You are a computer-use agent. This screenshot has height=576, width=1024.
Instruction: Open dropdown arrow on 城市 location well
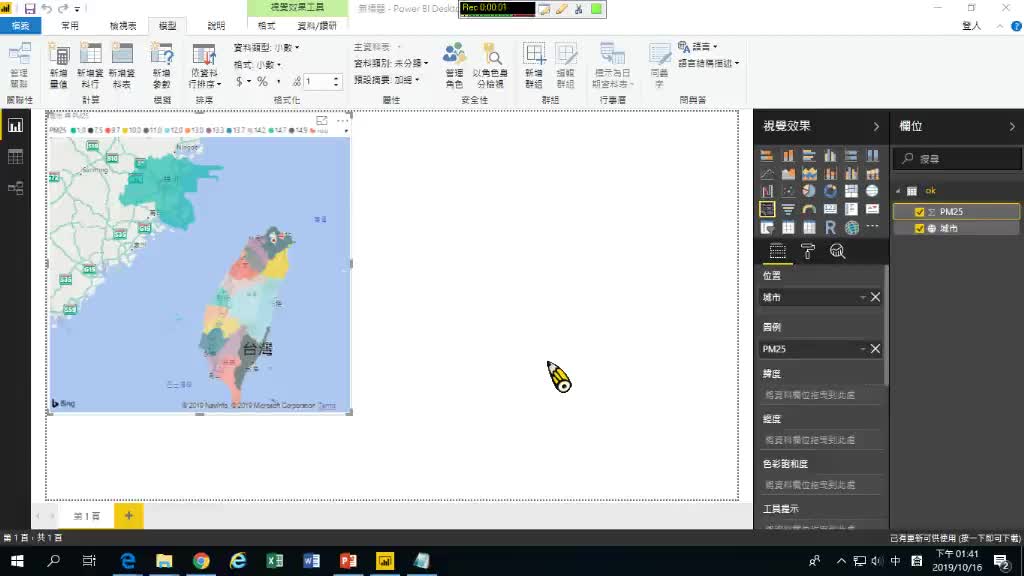[x=863, y=297]
